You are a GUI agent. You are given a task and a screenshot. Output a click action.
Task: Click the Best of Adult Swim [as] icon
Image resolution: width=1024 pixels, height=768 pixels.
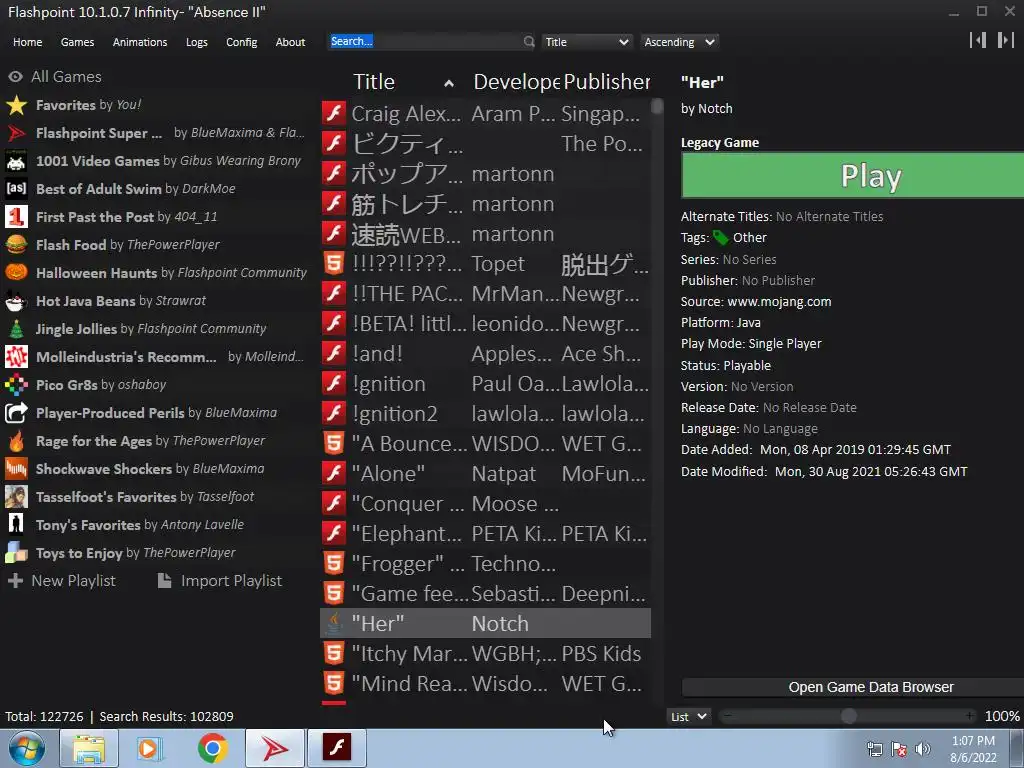pyautogui.click(x=16, y=189)
